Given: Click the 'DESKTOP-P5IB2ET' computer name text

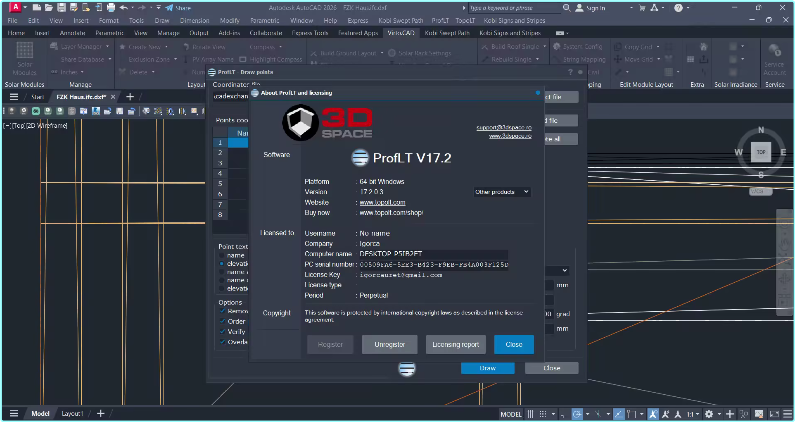Looking at the screenshot, I should pyautogui.click(x=390, y=254).
